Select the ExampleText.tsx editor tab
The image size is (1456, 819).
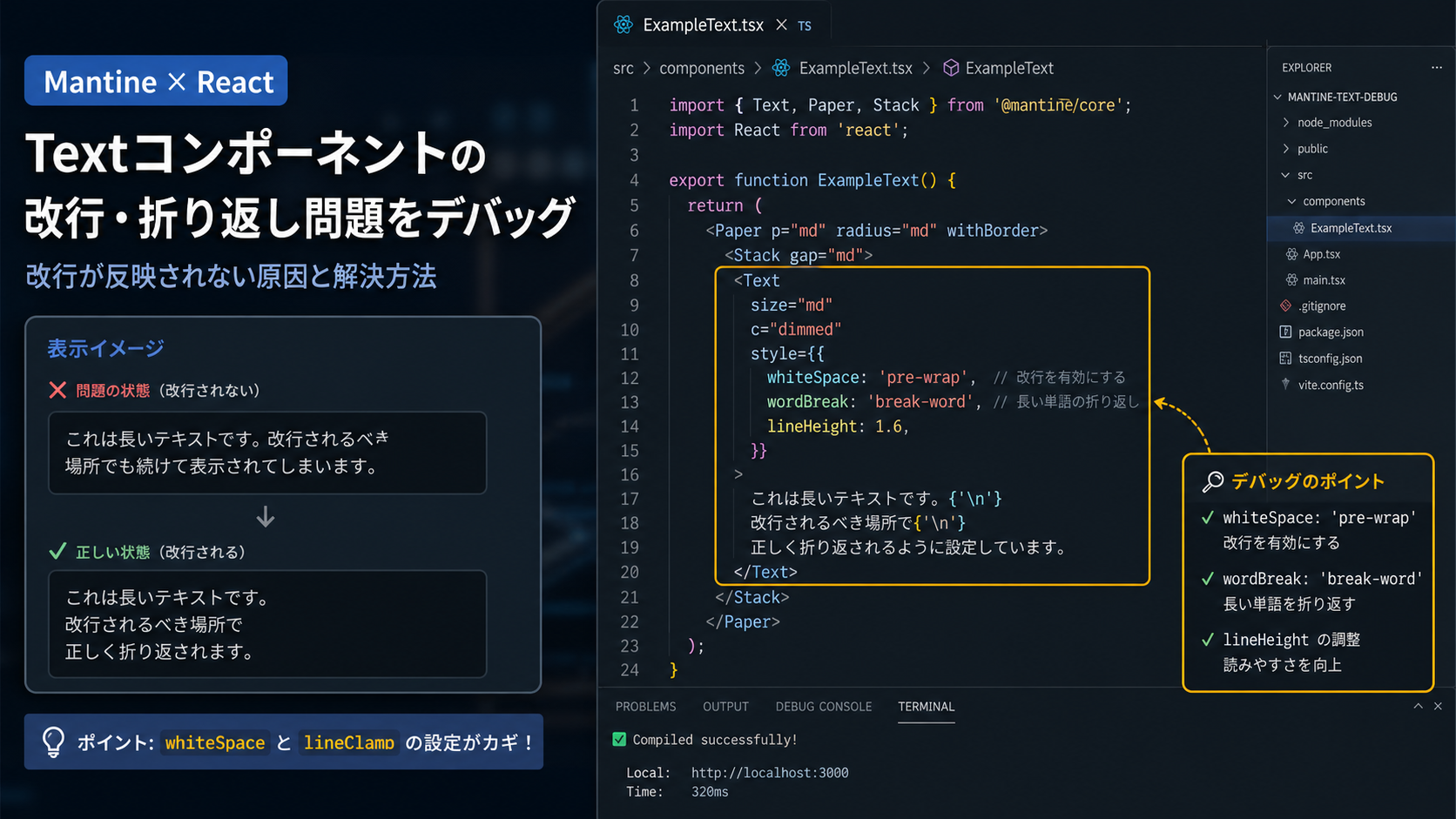click(x=712, y=24)
